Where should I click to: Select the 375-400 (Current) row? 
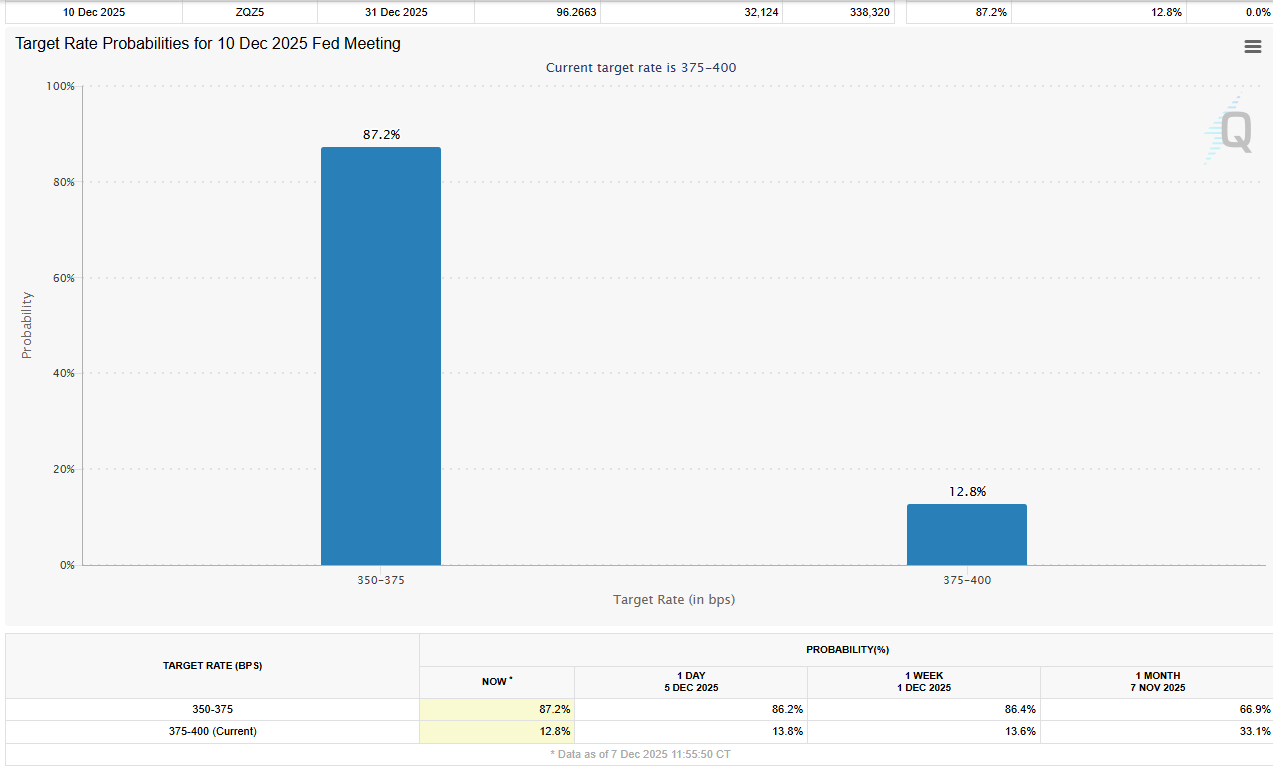tap(212, 731)
